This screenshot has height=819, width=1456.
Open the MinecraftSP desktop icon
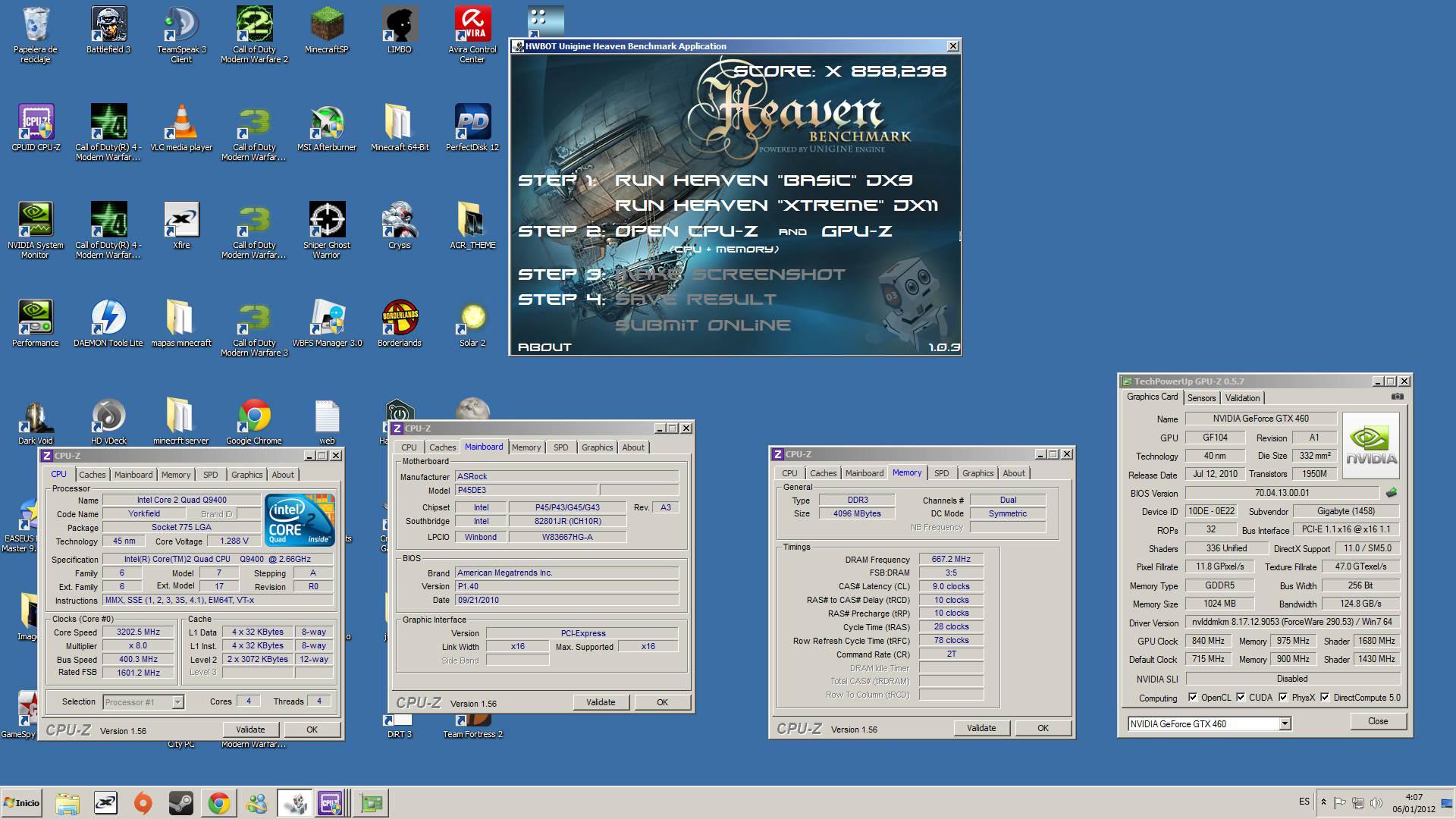pos(327,30)
